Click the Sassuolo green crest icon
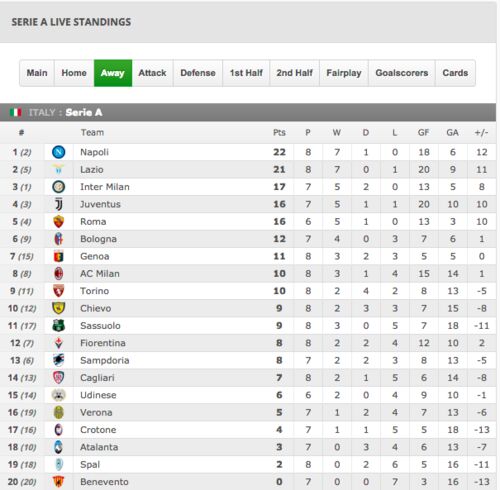500x490 pixels. click(x=59, y=325)
